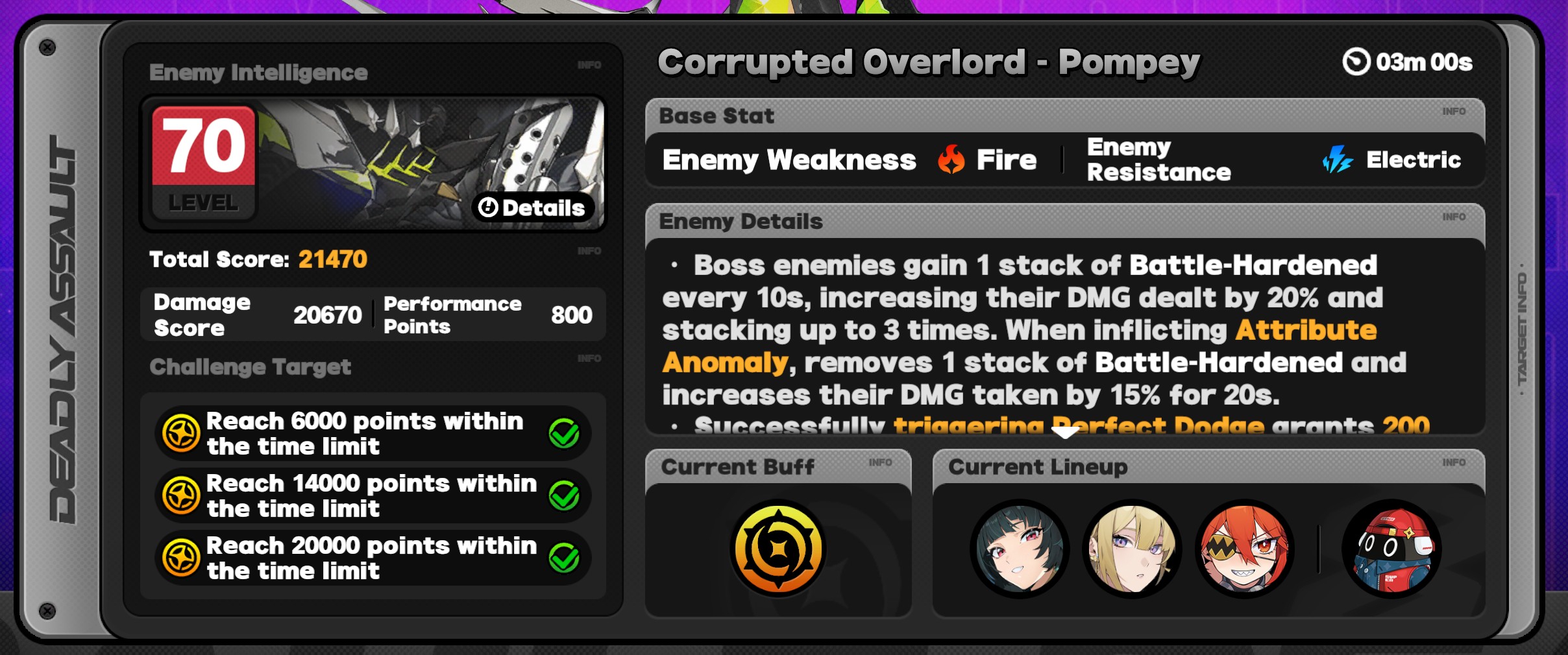1568x655 pixels.
Task: Click the timer clock icon
Action: pos(1356,62)
